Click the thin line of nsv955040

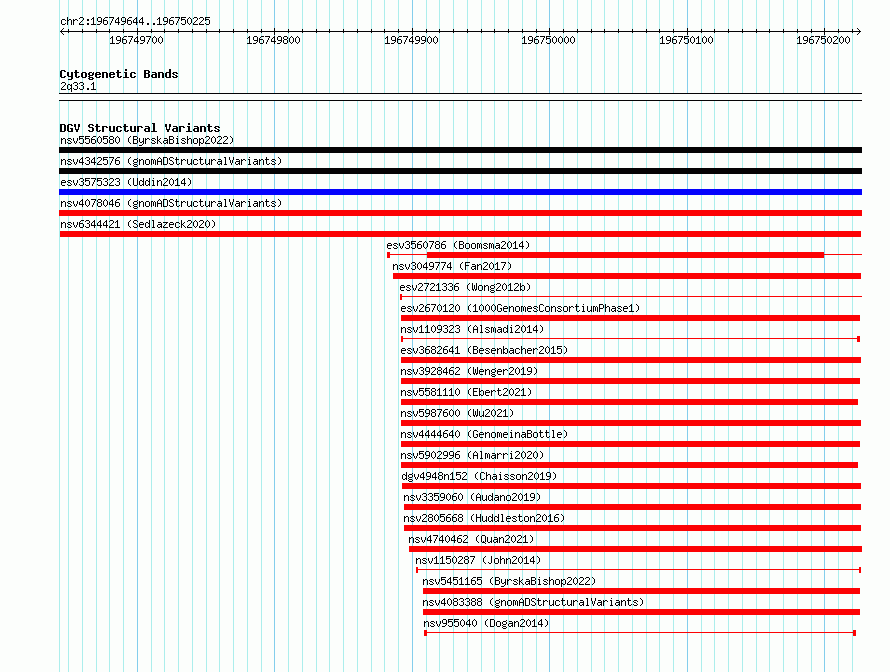640,633
